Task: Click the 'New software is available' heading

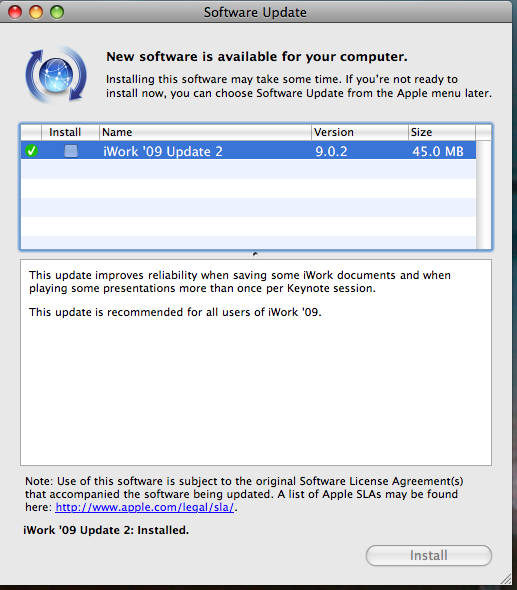Action: (257, 56)
